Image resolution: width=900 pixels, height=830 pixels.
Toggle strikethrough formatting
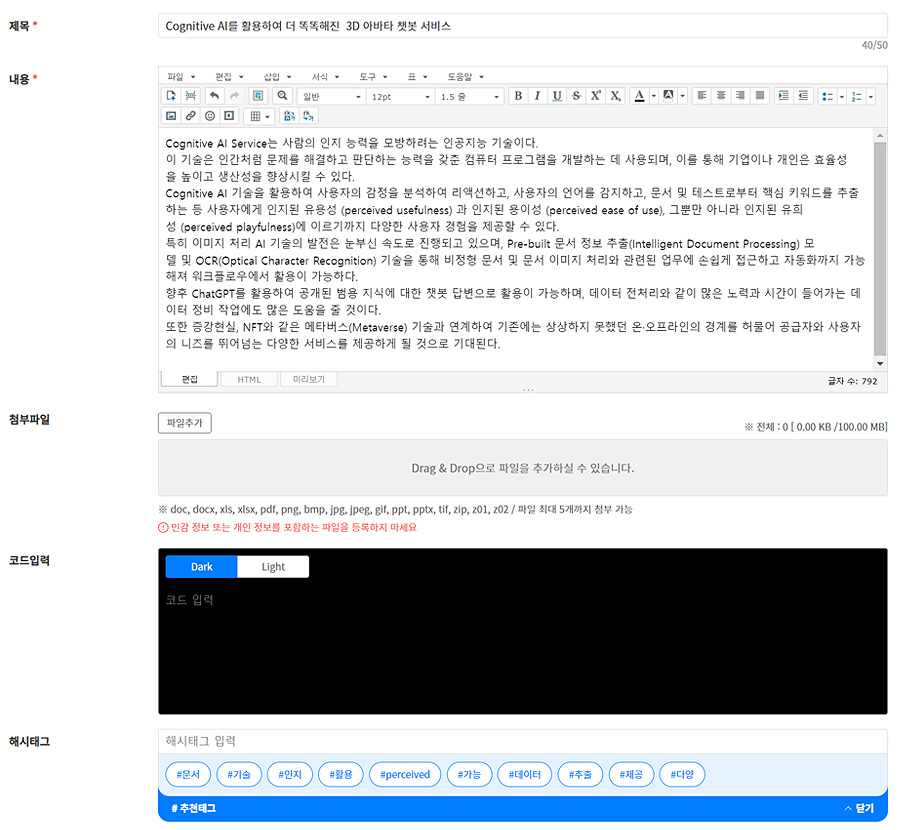pos(576,96)
